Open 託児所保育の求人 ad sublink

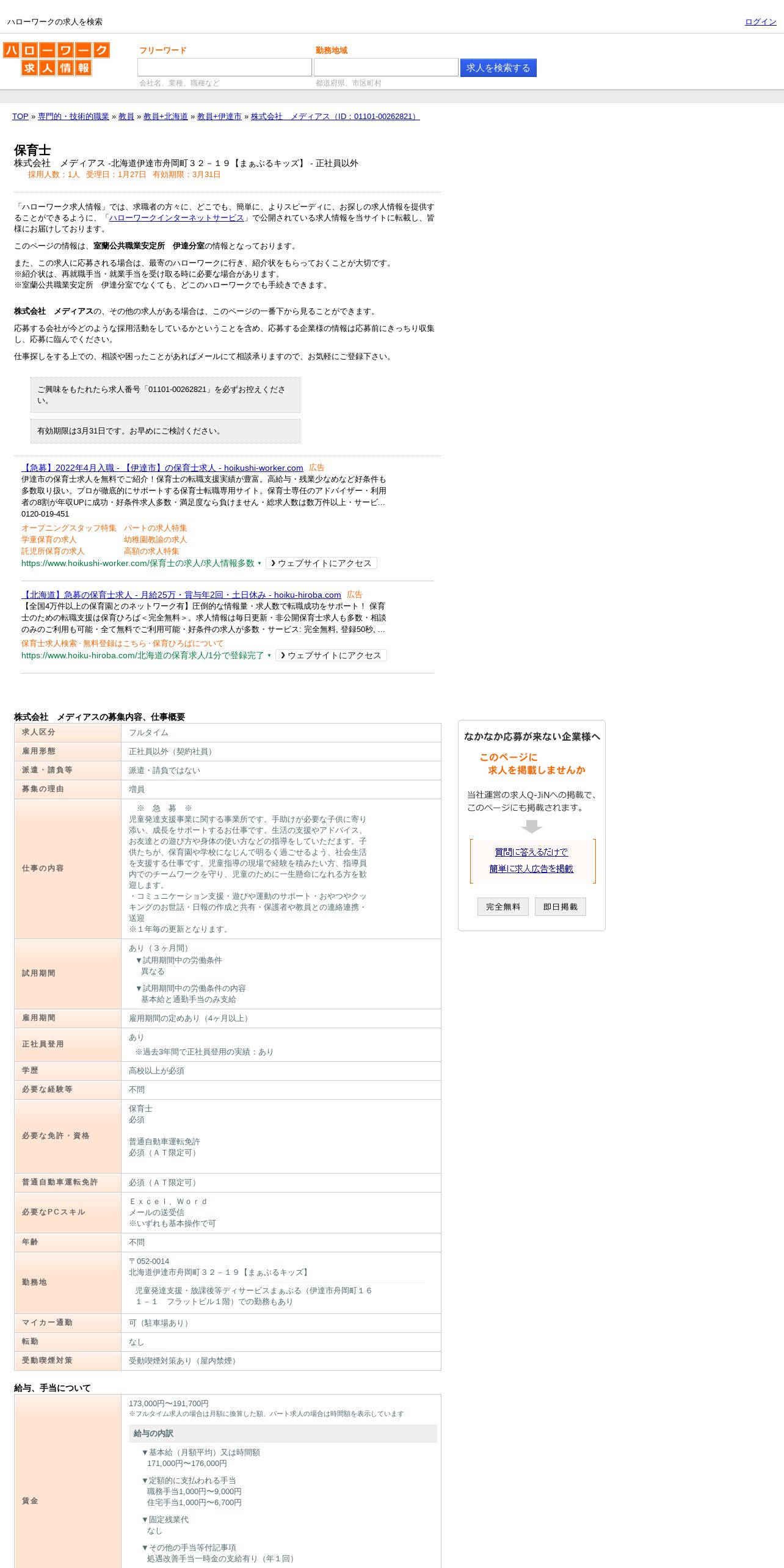coord(53,551)
